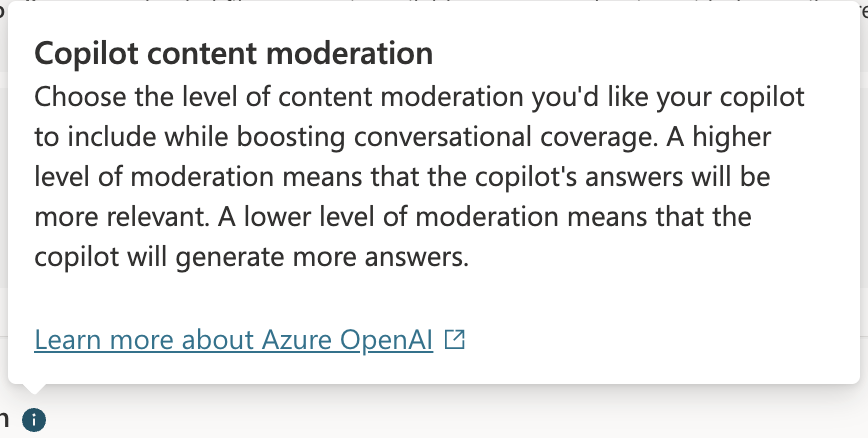The height and width of the screenshot is (438, 868).
Task: Click the cut-off text above the tooltip
Action: tap(432, 2)
